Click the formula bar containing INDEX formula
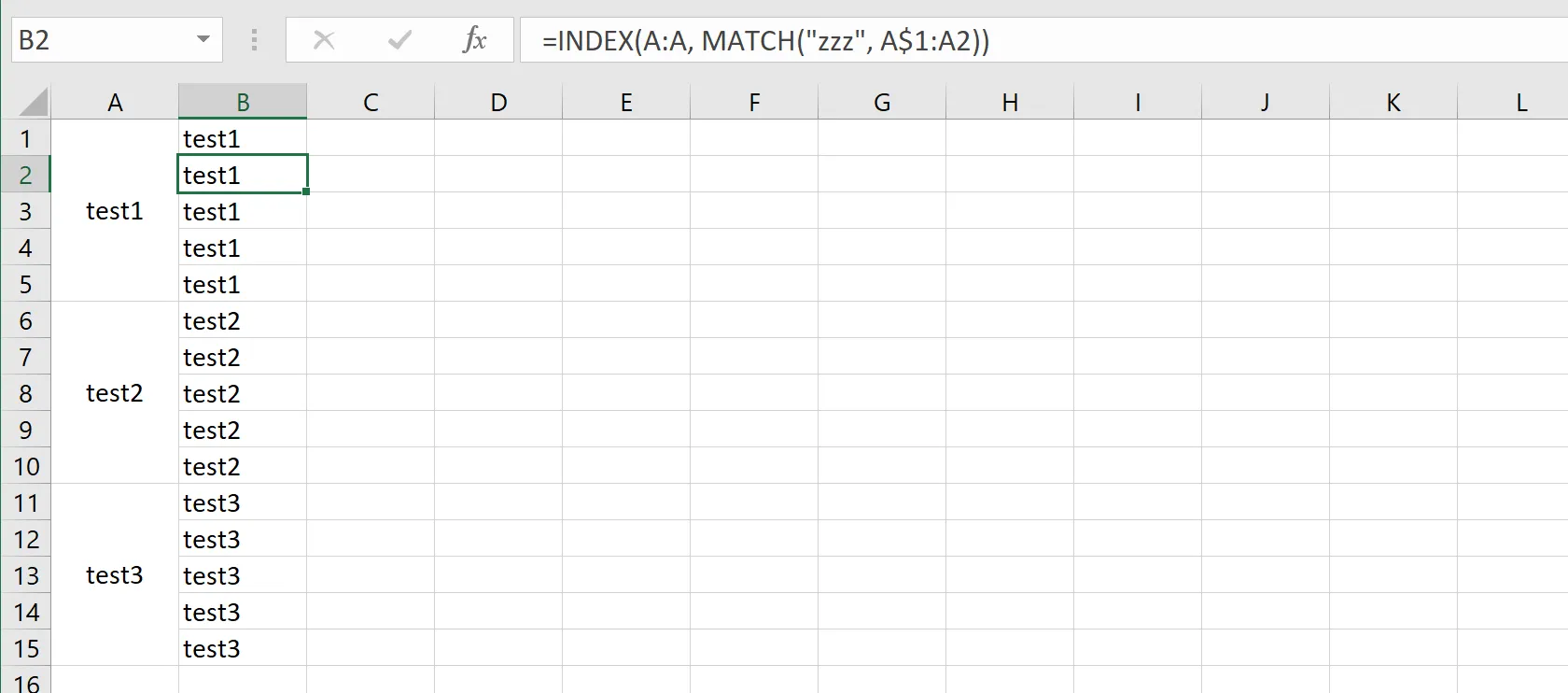The height and width of the screenshot is (693, 1568). coord(1027,40)
